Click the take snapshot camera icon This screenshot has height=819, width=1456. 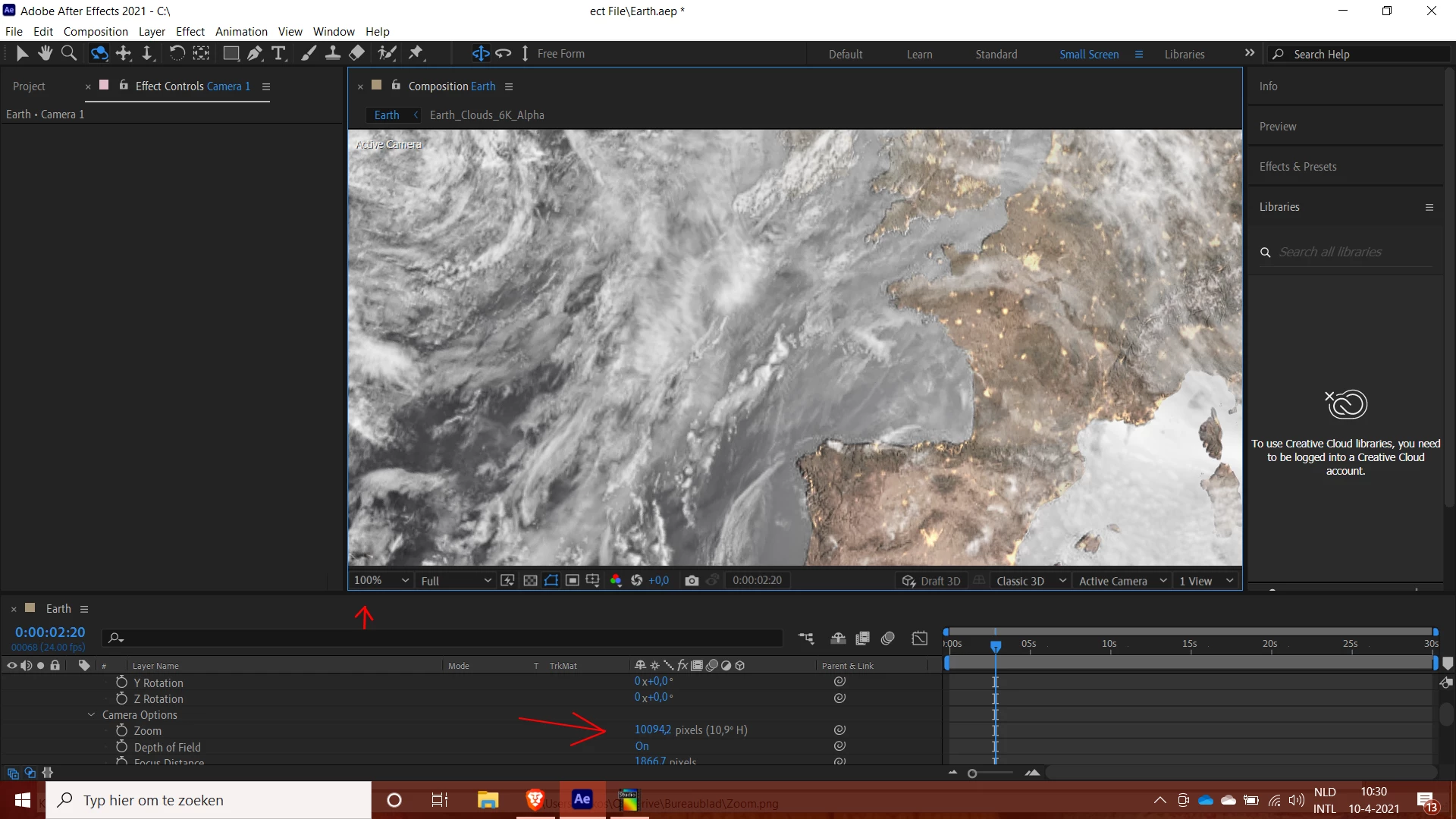click(x=691, y=581)
